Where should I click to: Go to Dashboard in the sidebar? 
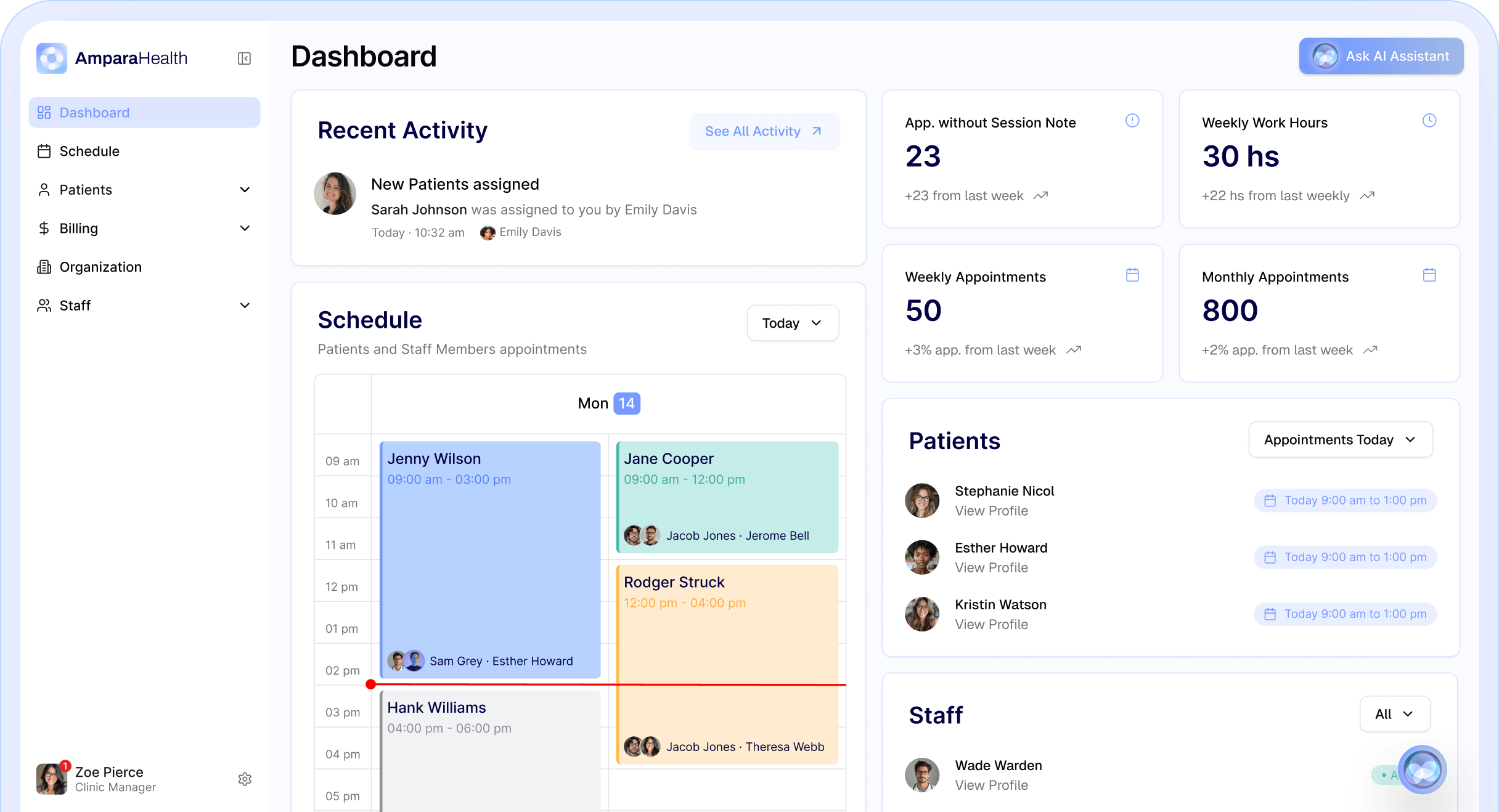pos(144,113)
